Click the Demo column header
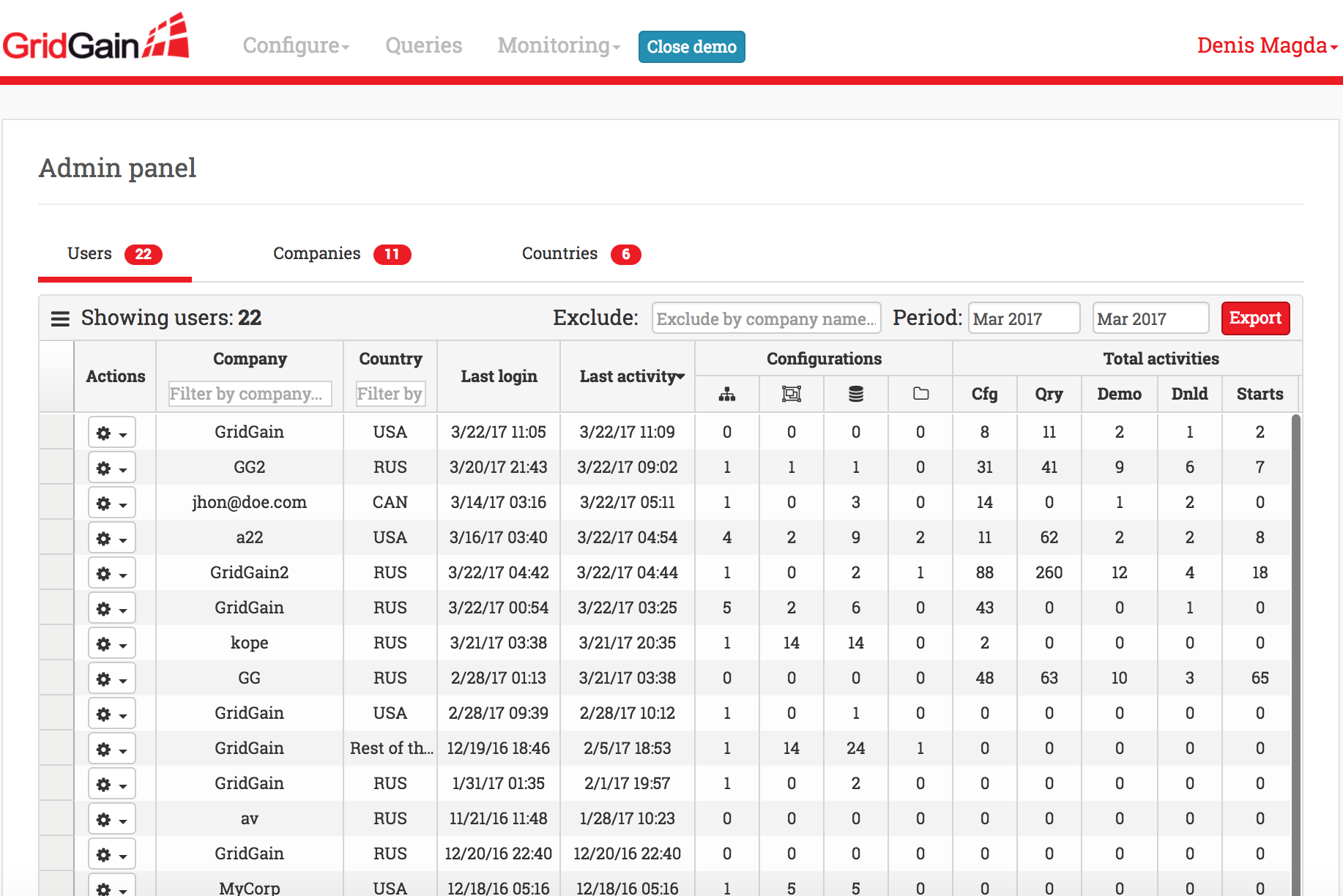Screen dimensions: 1343x896 (1119, 394)
